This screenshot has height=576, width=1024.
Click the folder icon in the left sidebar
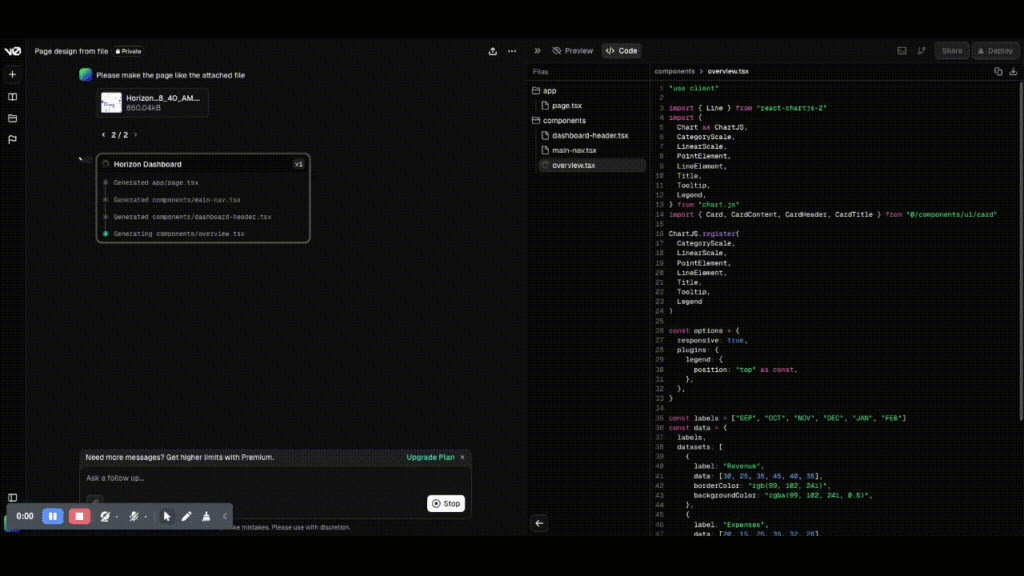(12, 119)
